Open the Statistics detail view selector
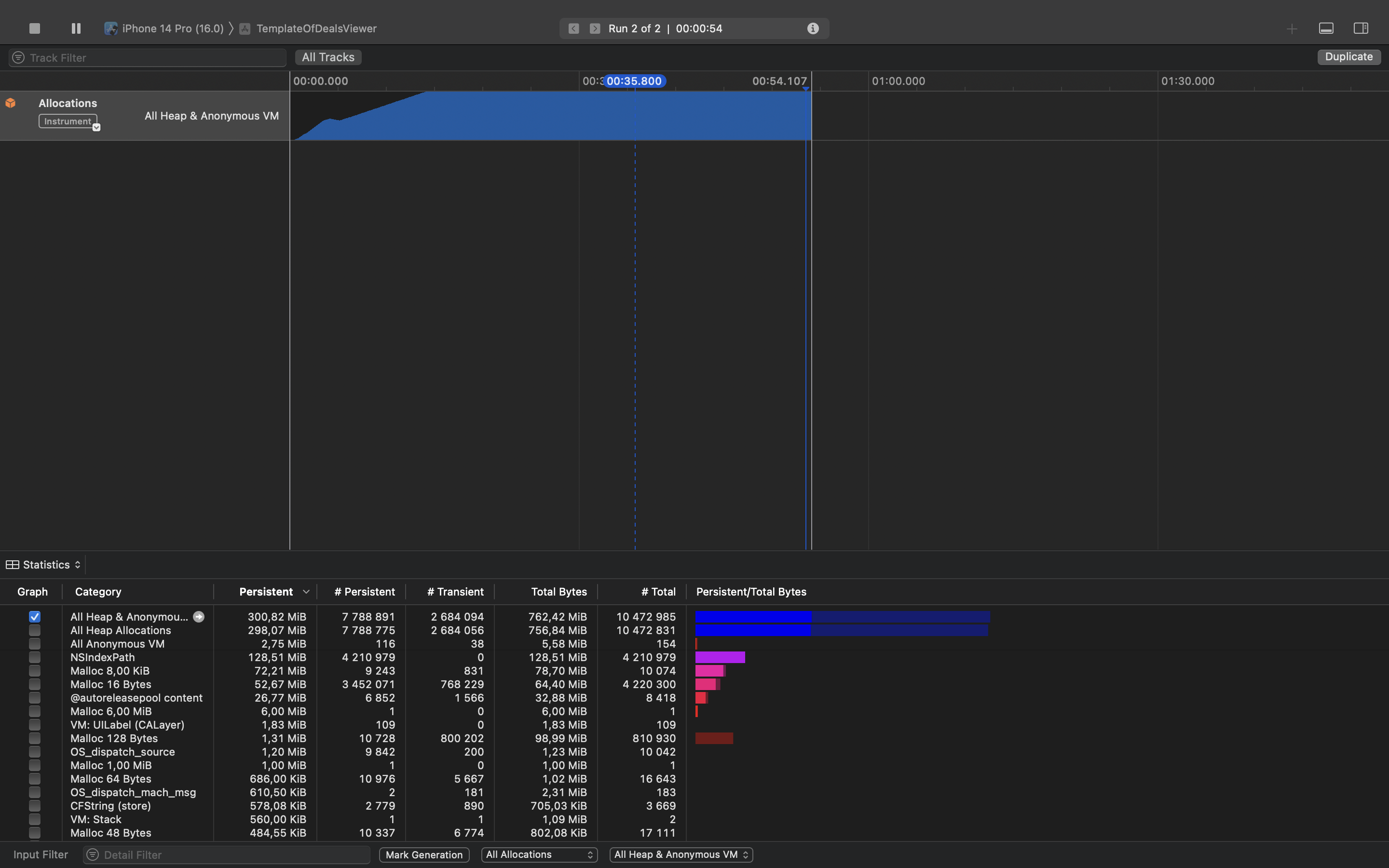This screenshot has height=868, width=1389. [43, 564]
